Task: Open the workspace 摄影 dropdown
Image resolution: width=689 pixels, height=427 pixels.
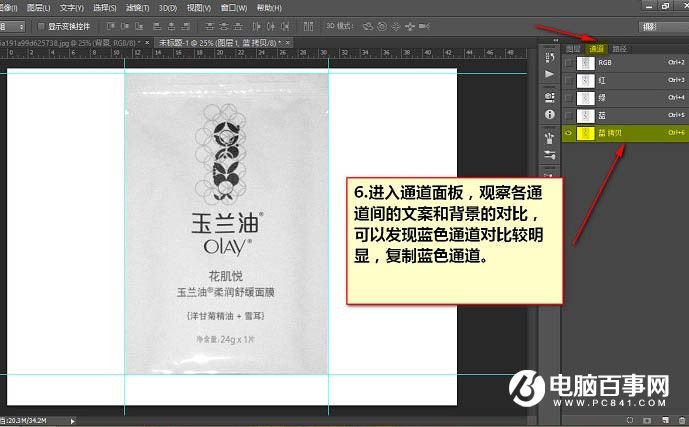Action: pos(664,27)
